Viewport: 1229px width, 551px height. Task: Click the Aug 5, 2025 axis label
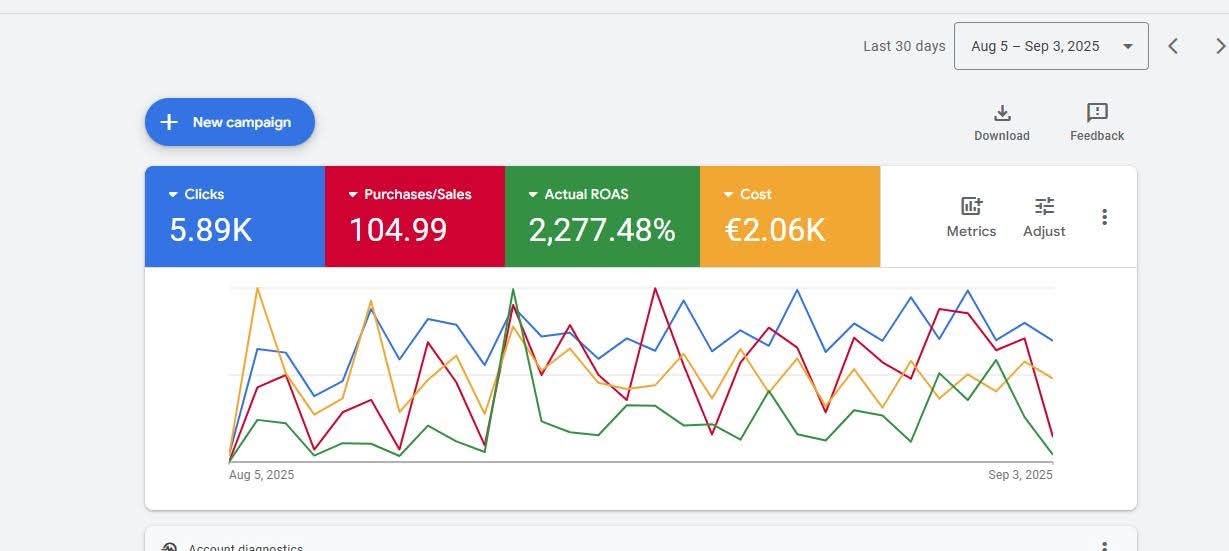click(x=262, y=475)
